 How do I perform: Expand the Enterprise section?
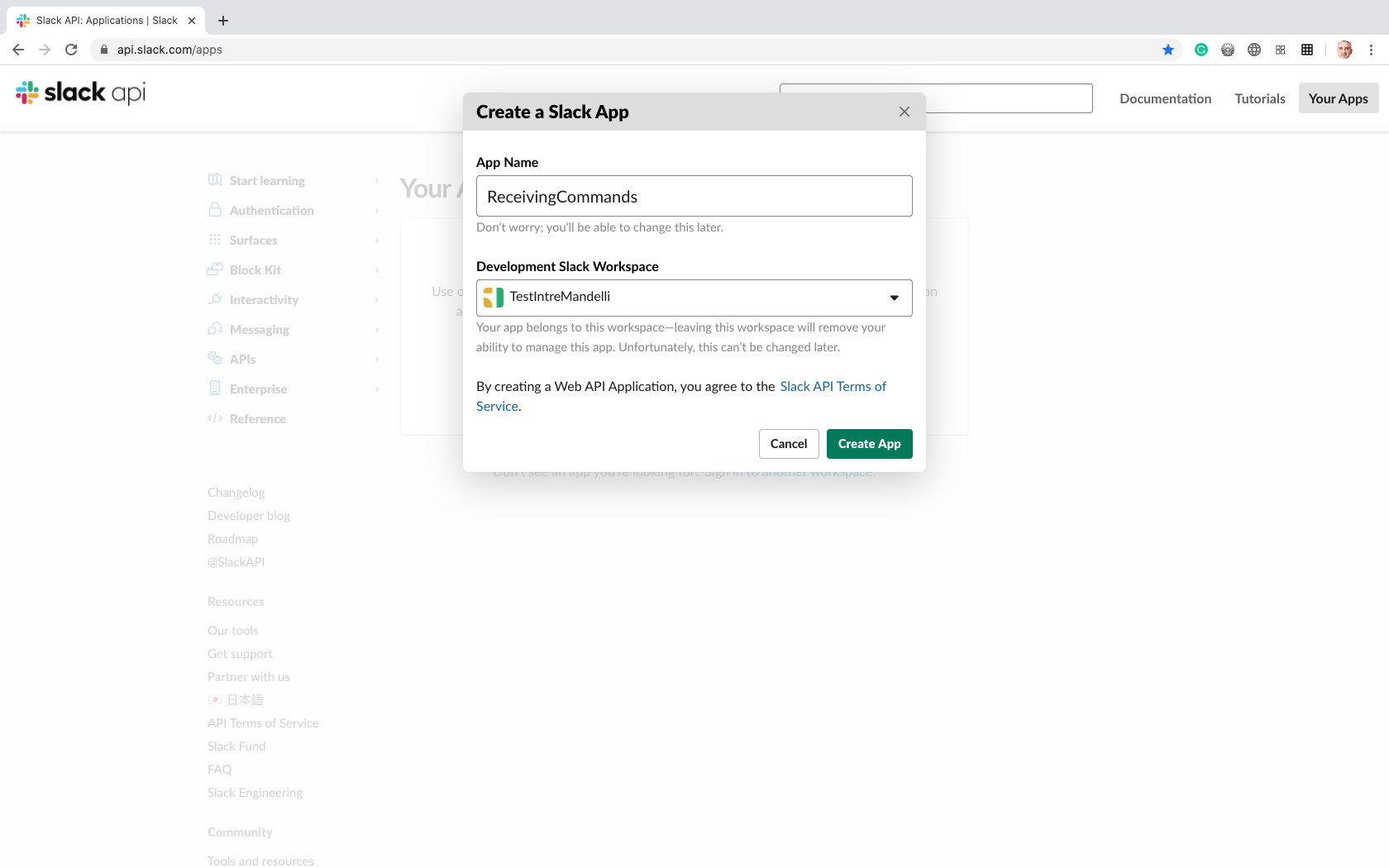click(377, 389)
